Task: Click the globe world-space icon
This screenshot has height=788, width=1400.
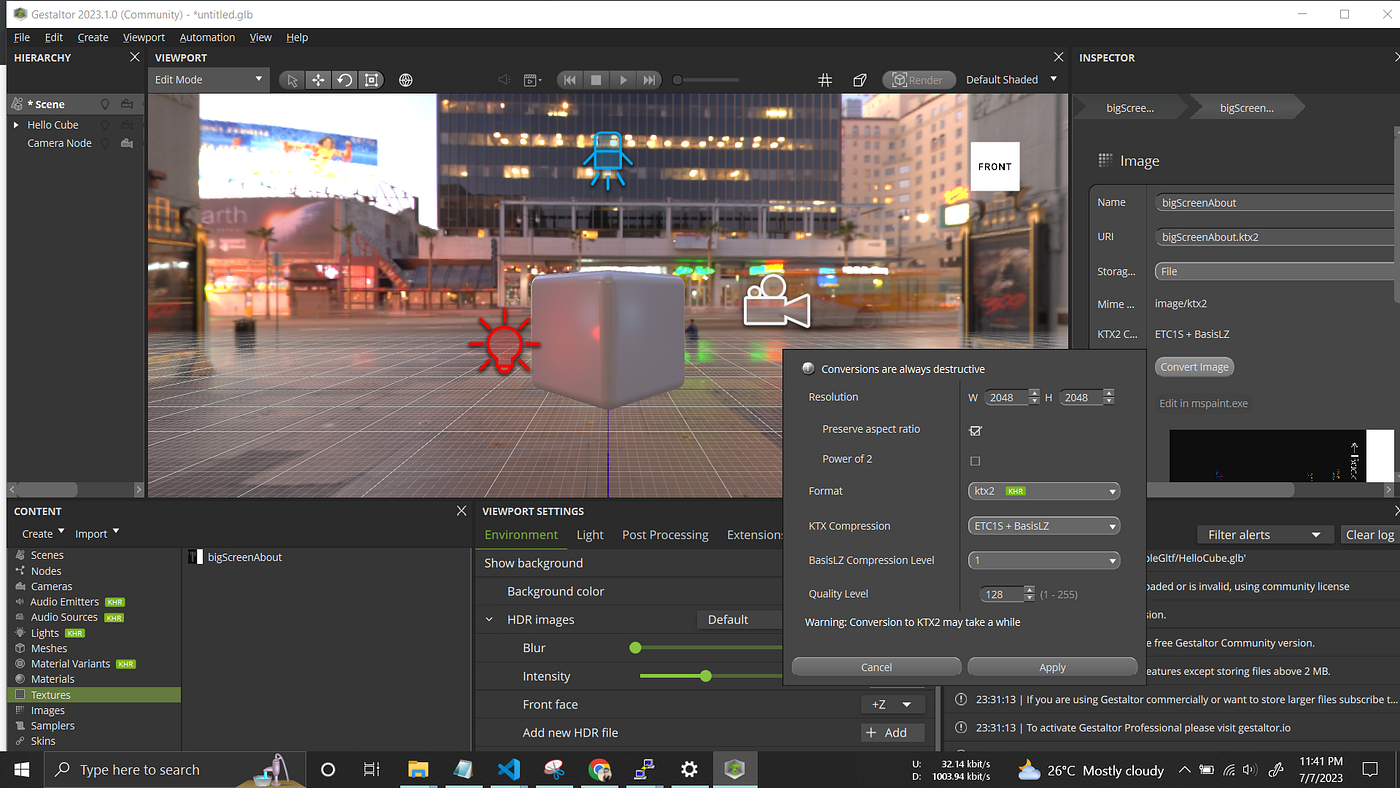Action: [x=406, y=80]
